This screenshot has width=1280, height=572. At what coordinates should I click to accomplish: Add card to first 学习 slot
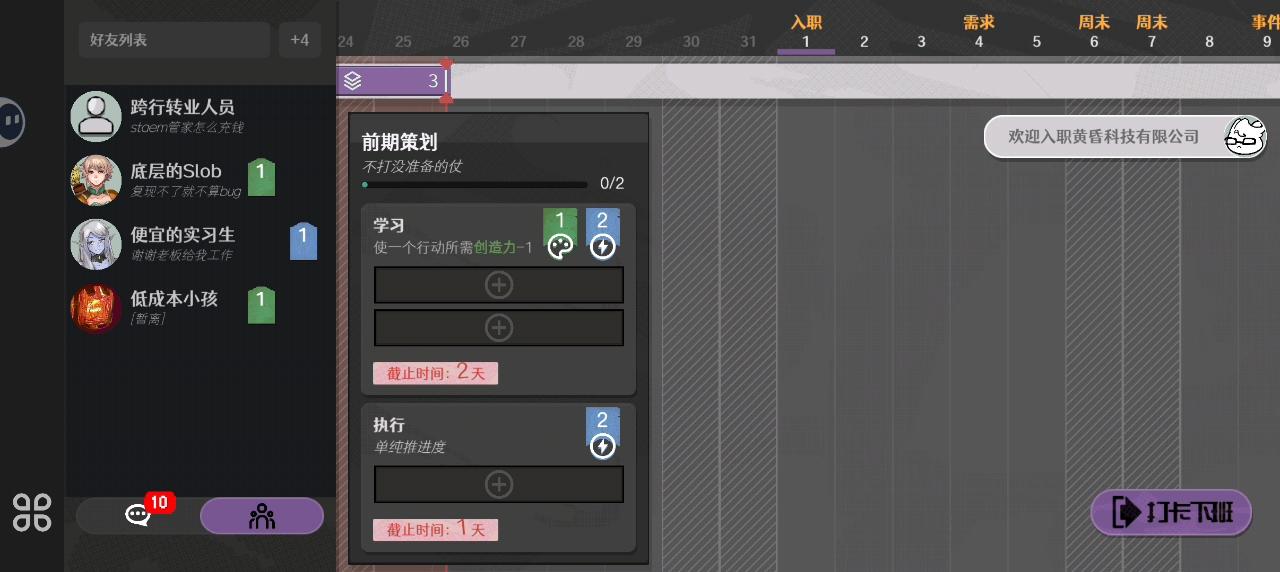click(x=498, y=285)
